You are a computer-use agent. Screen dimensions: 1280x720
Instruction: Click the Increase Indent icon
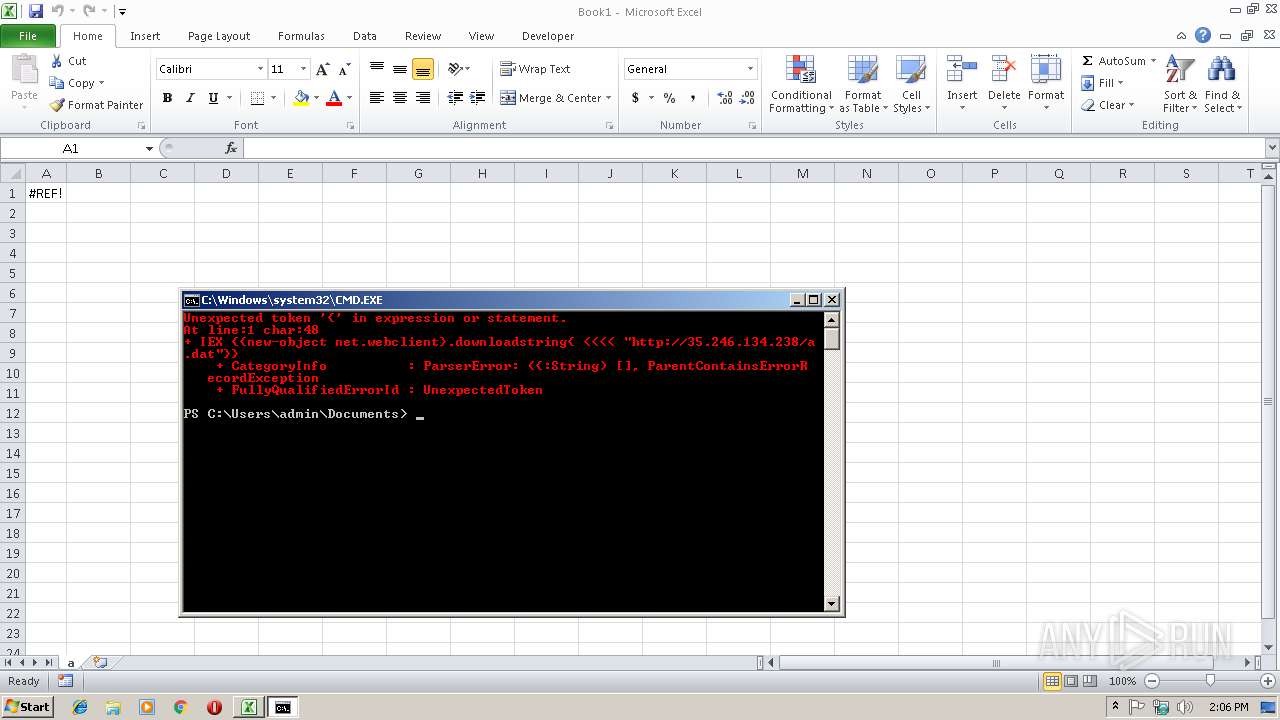478,98
